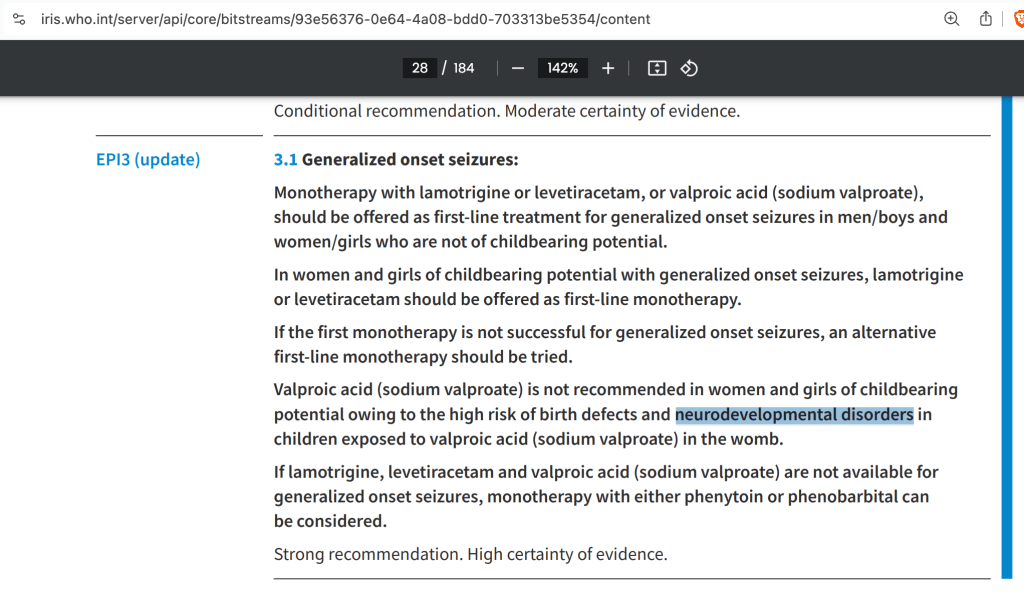Screen dimensions: 1024x600
Task: Toggle the fit to page button
Action: pos(657,68)
